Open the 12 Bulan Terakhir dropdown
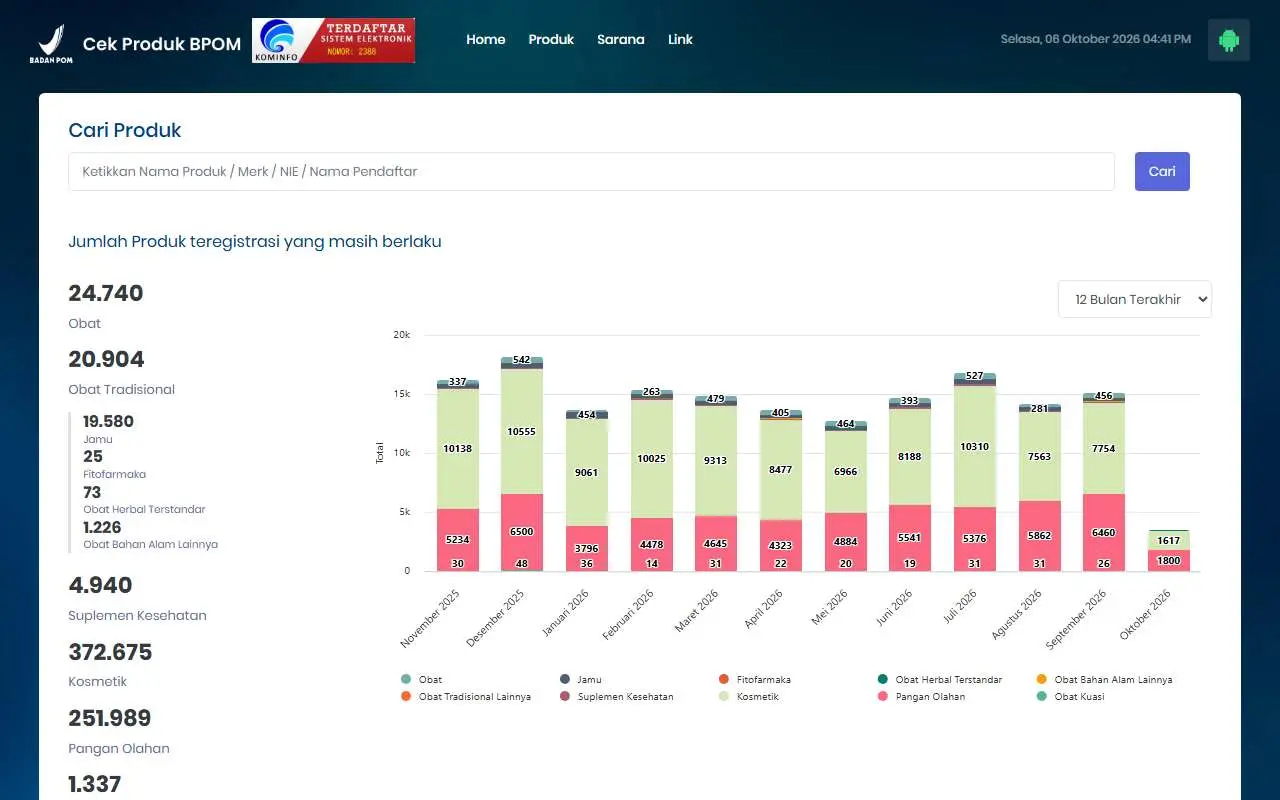 pyautogui.click(x=1135, y=299)
